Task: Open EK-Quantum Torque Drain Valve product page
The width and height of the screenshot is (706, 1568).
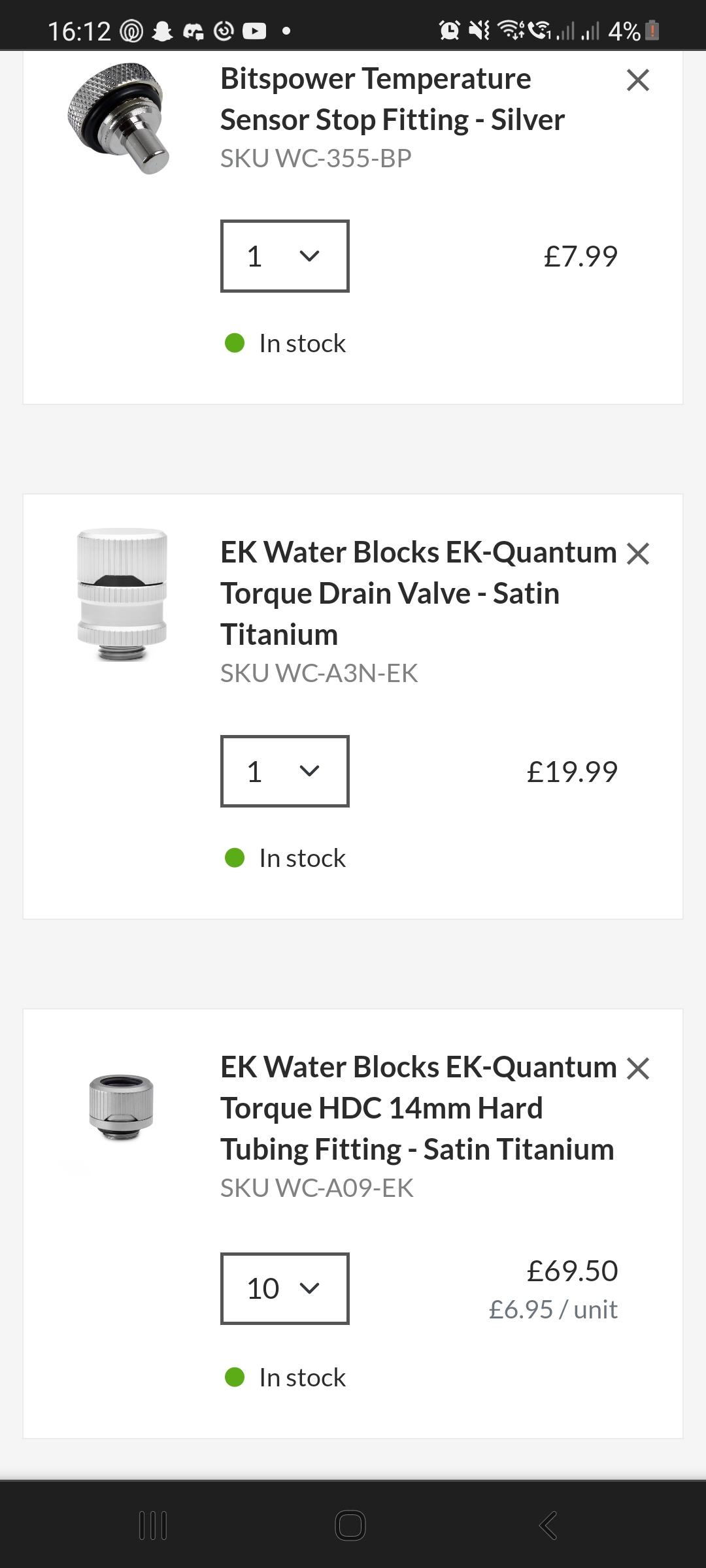Action: [x=418, y=593]
